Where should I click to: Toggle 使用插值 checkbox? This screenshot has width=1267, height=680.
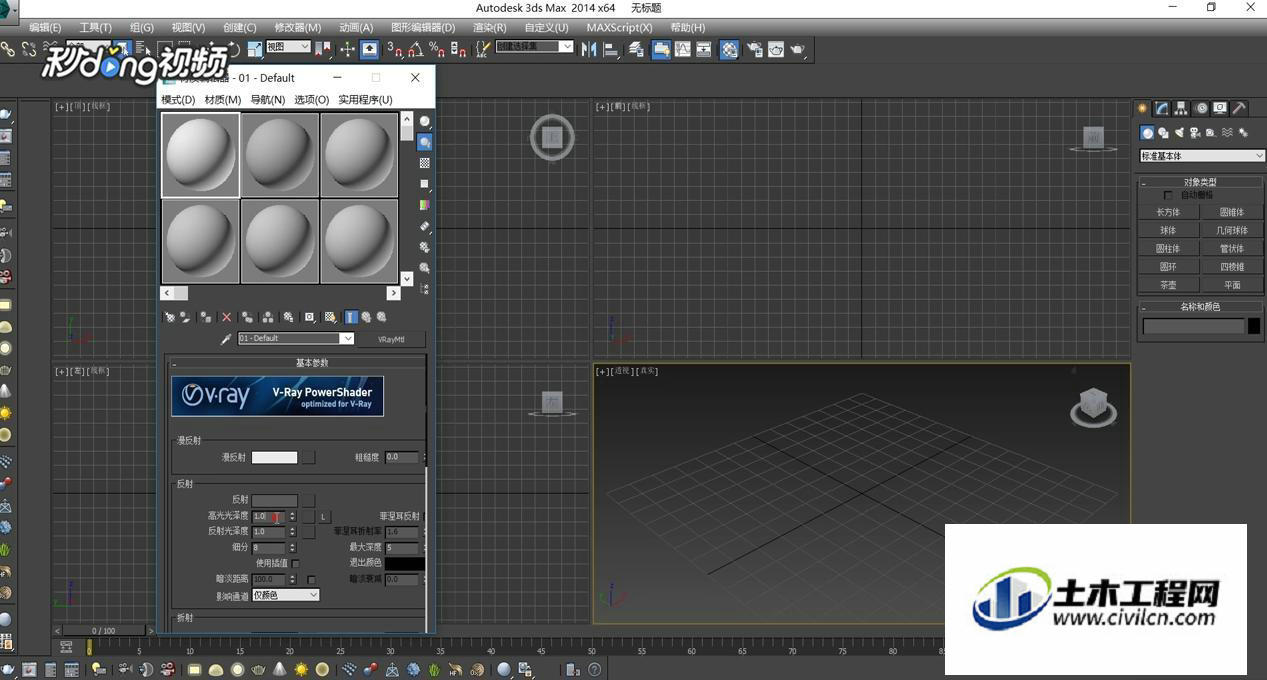[295, 563]
